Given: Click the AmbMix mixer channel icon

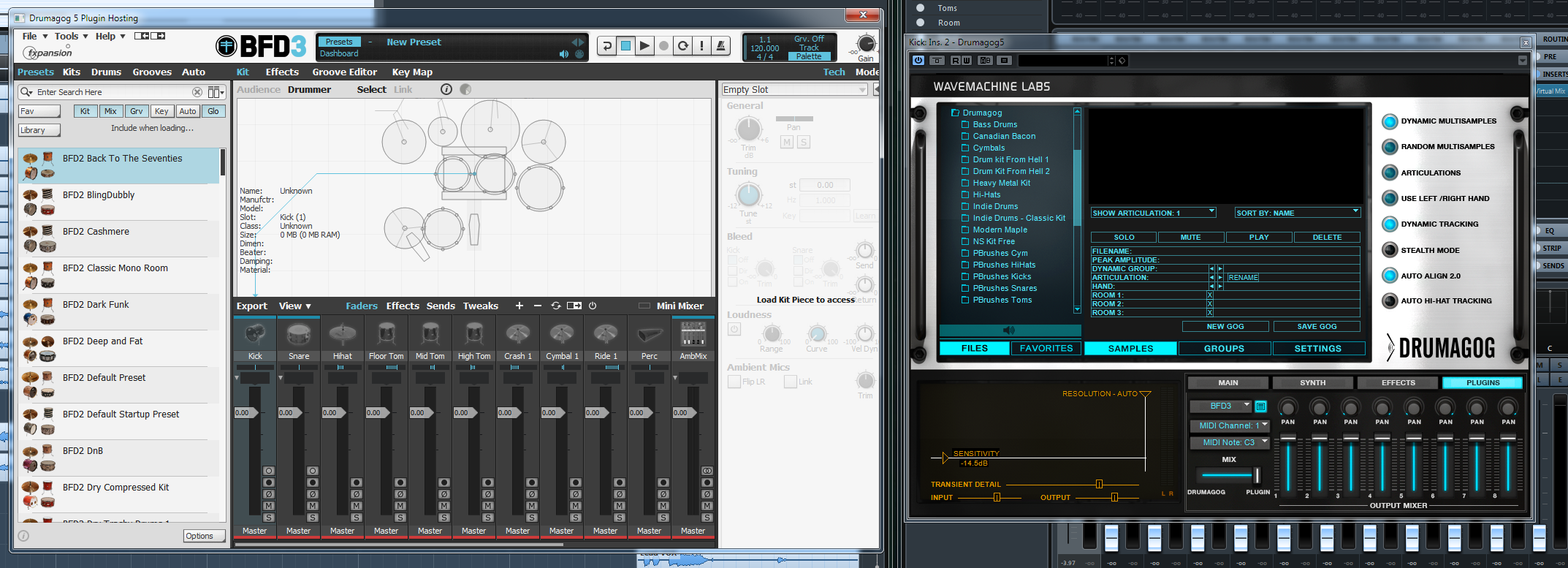Looking at the screenshot, I should (x=693, y=335).
